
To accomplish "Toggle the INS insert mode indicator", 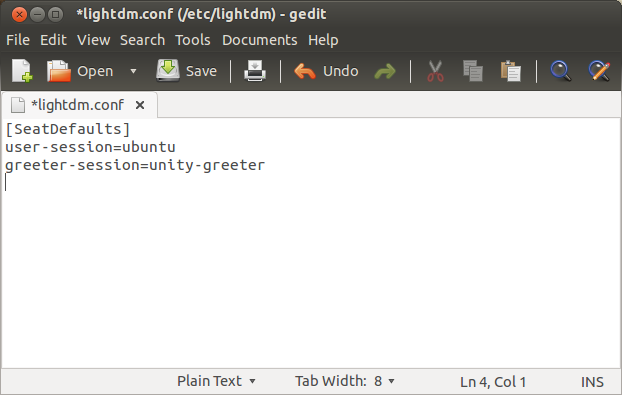I will (x=592, y=382).
